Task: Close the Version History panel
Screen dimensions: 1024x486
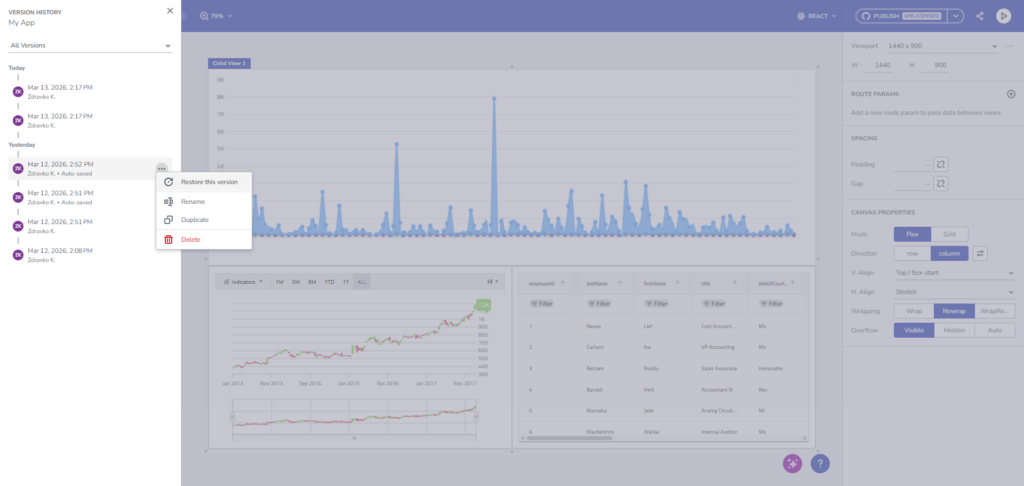Action: tap(169, 11)
